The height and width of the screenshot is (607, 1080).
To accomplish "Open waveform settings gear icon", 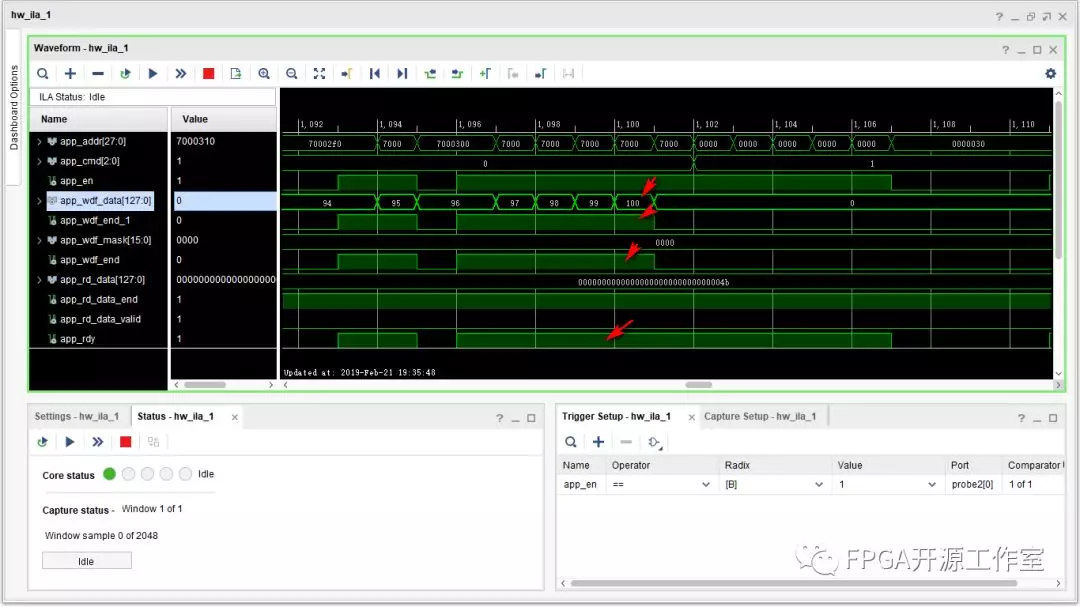I will (1050, 73).
